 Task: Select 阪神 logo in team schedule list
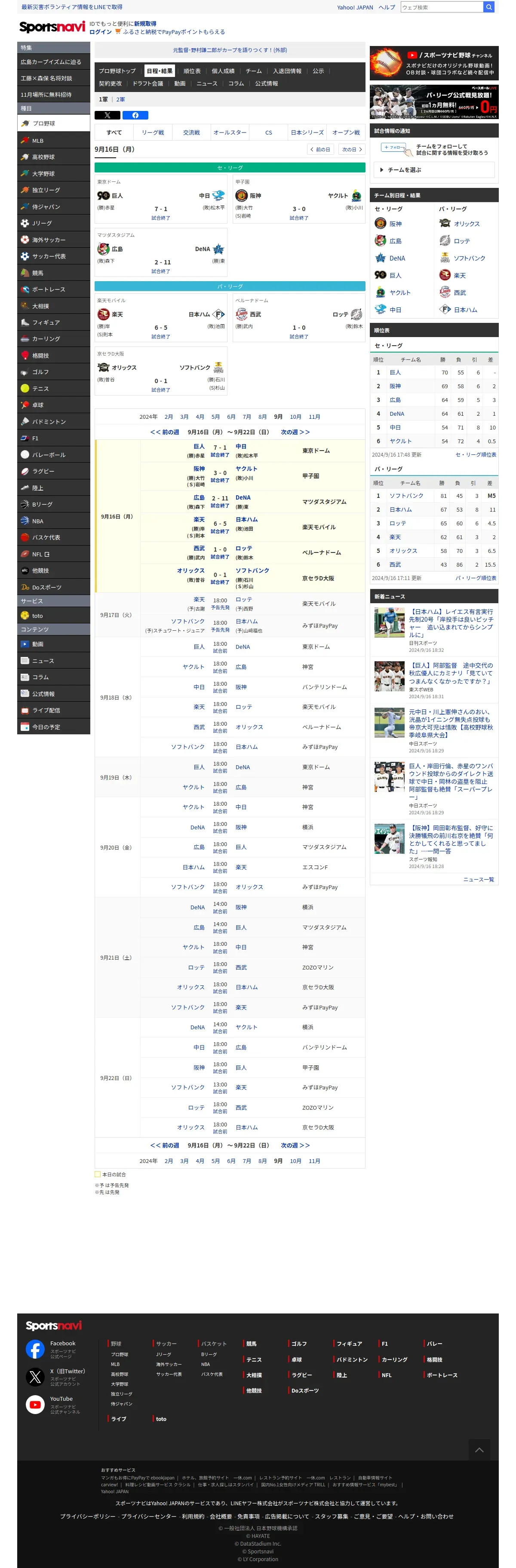coord(380,224)
